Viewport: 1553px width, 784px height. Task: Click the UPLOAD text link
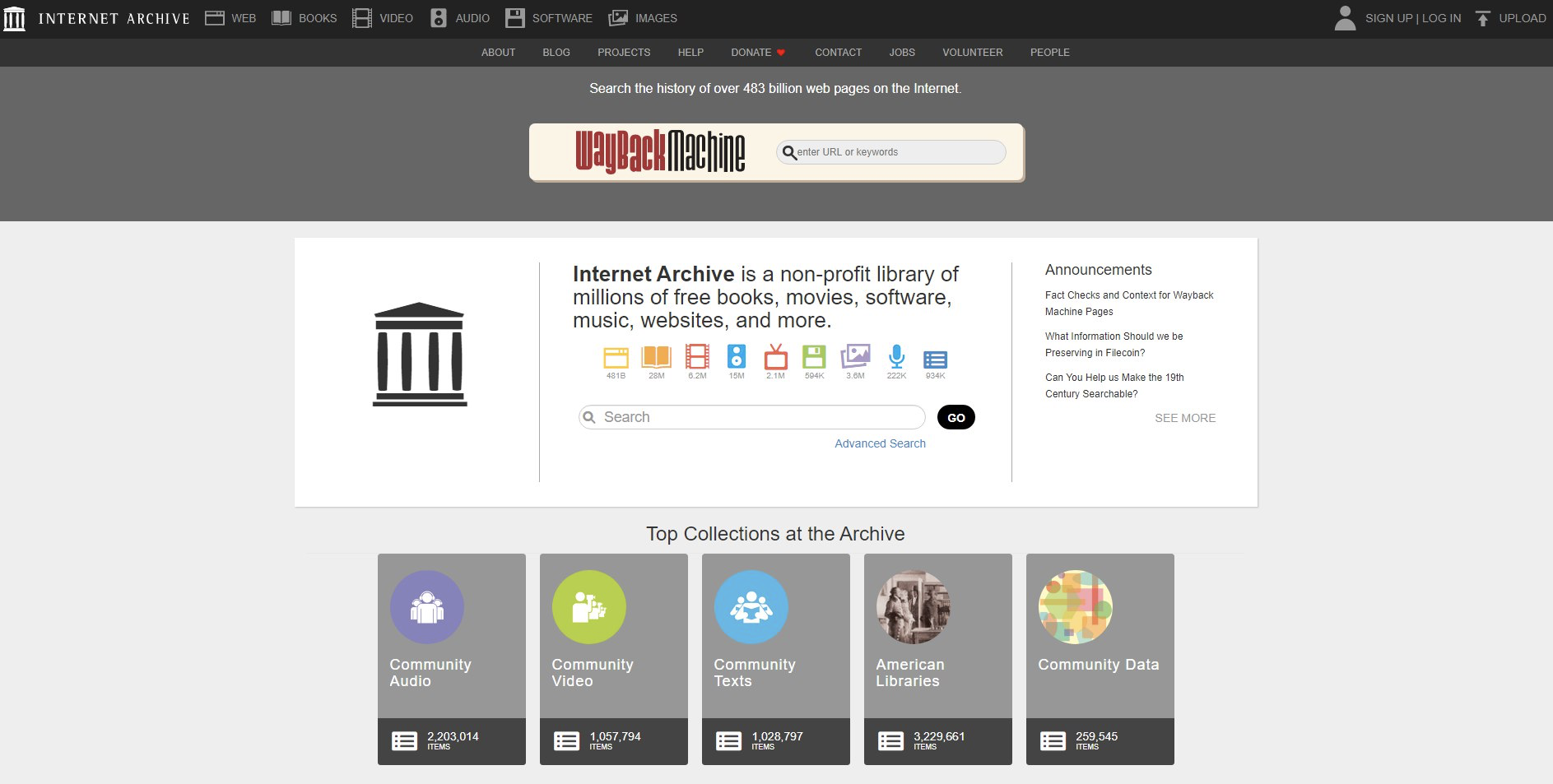click(x=1523, y=18)
